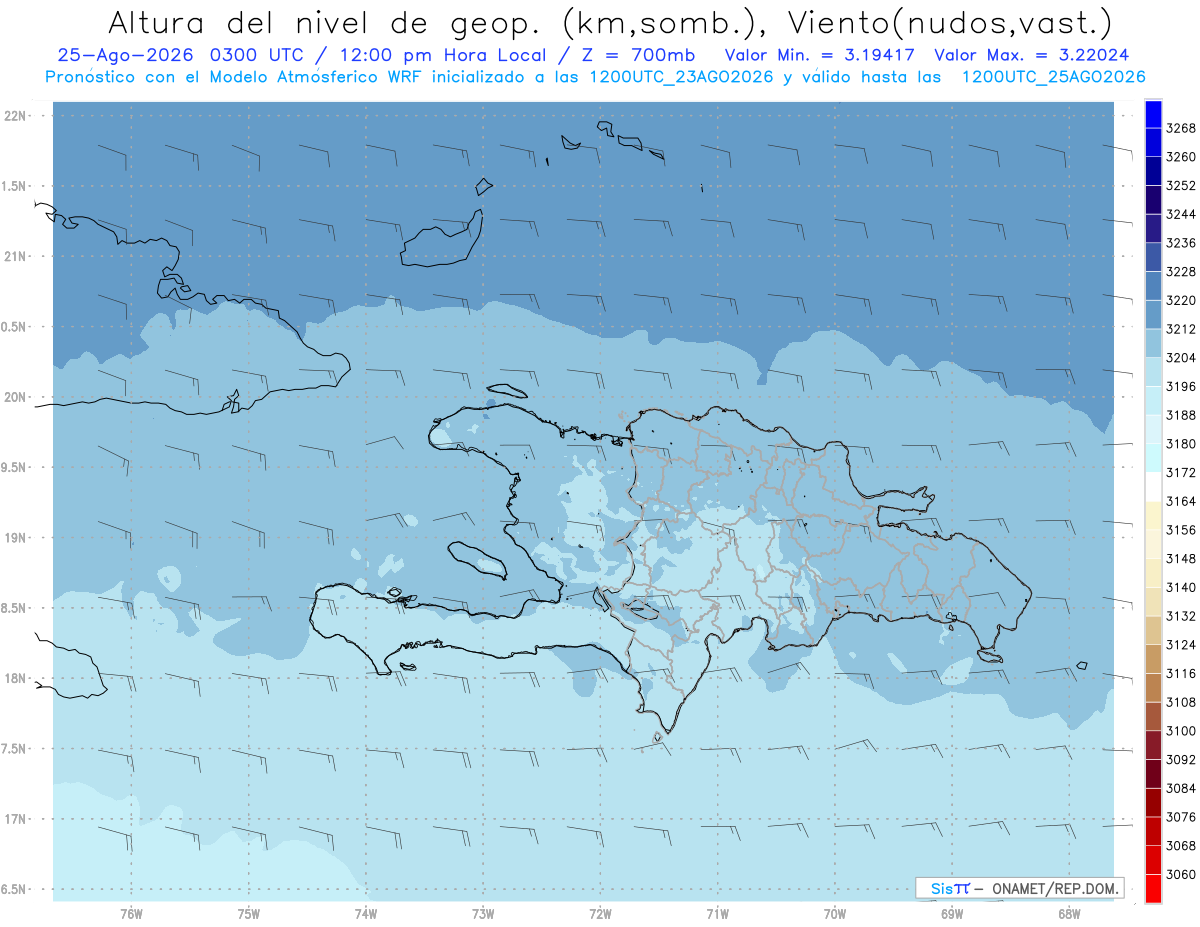Click the 70W longitude axis label

pos(835,914)
